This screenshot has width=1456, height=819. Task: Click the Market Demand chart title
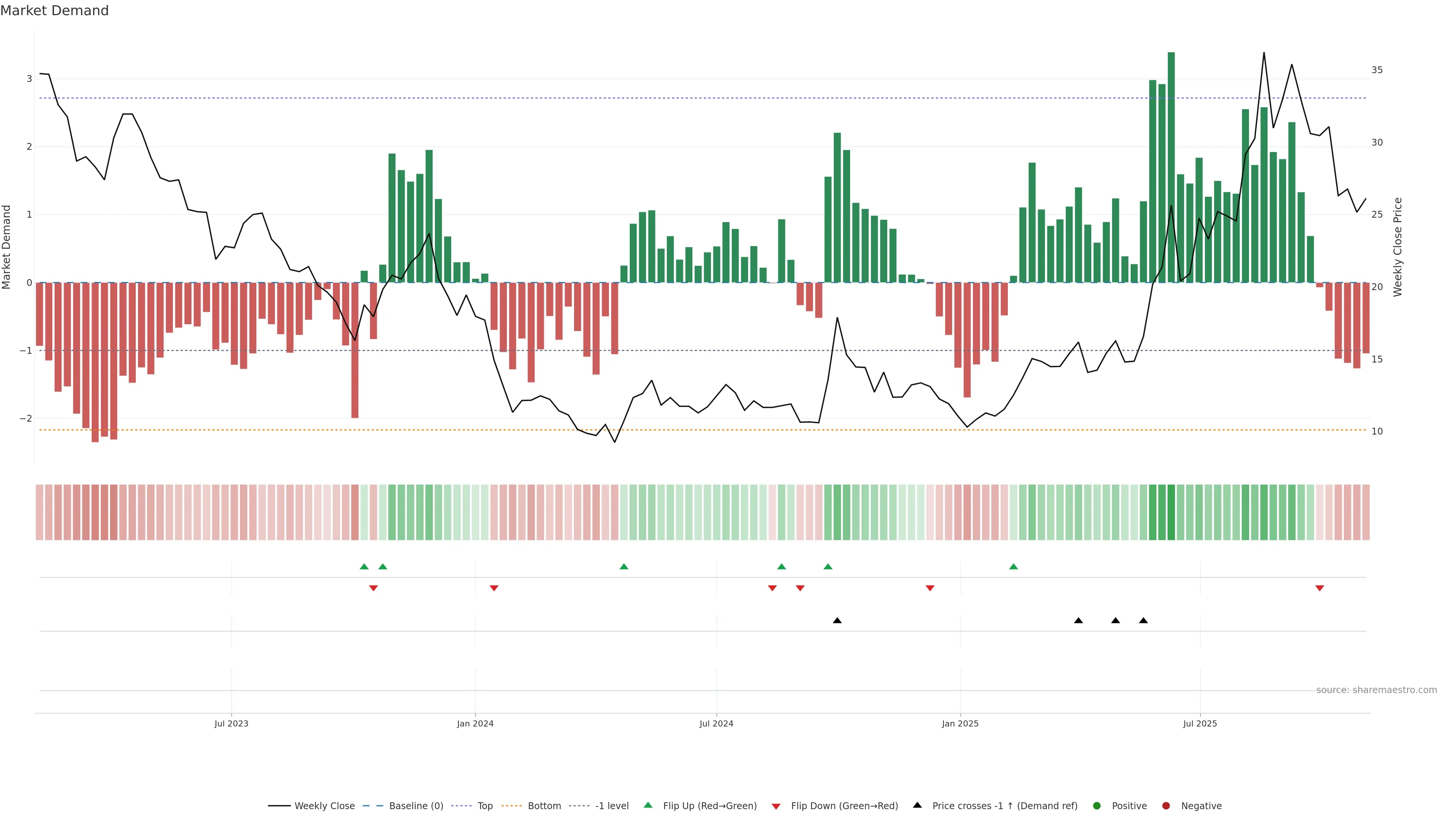click(x=54, y=11)
